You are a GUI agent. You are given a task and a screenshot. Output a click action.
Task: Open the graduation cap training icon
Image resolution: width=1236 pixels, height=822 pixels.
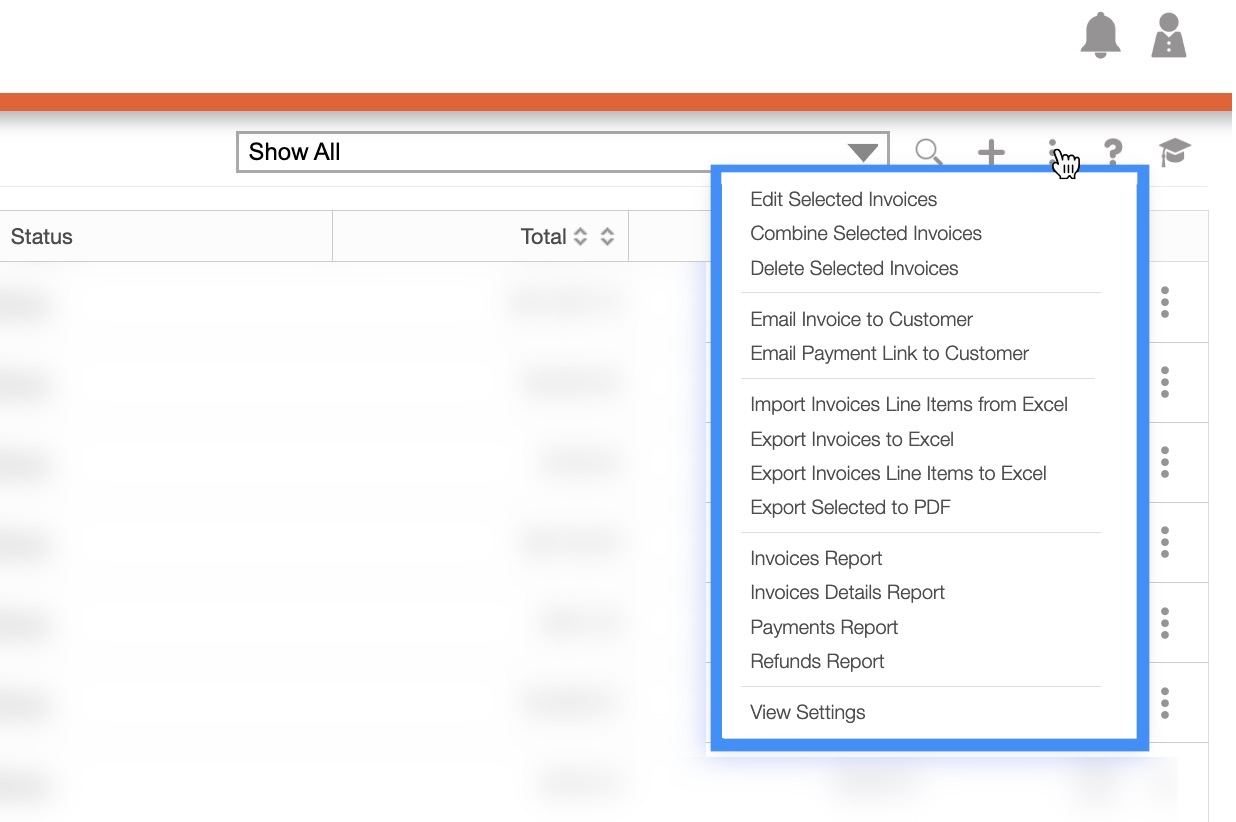pyautogui.click(x=1174, y=152)
